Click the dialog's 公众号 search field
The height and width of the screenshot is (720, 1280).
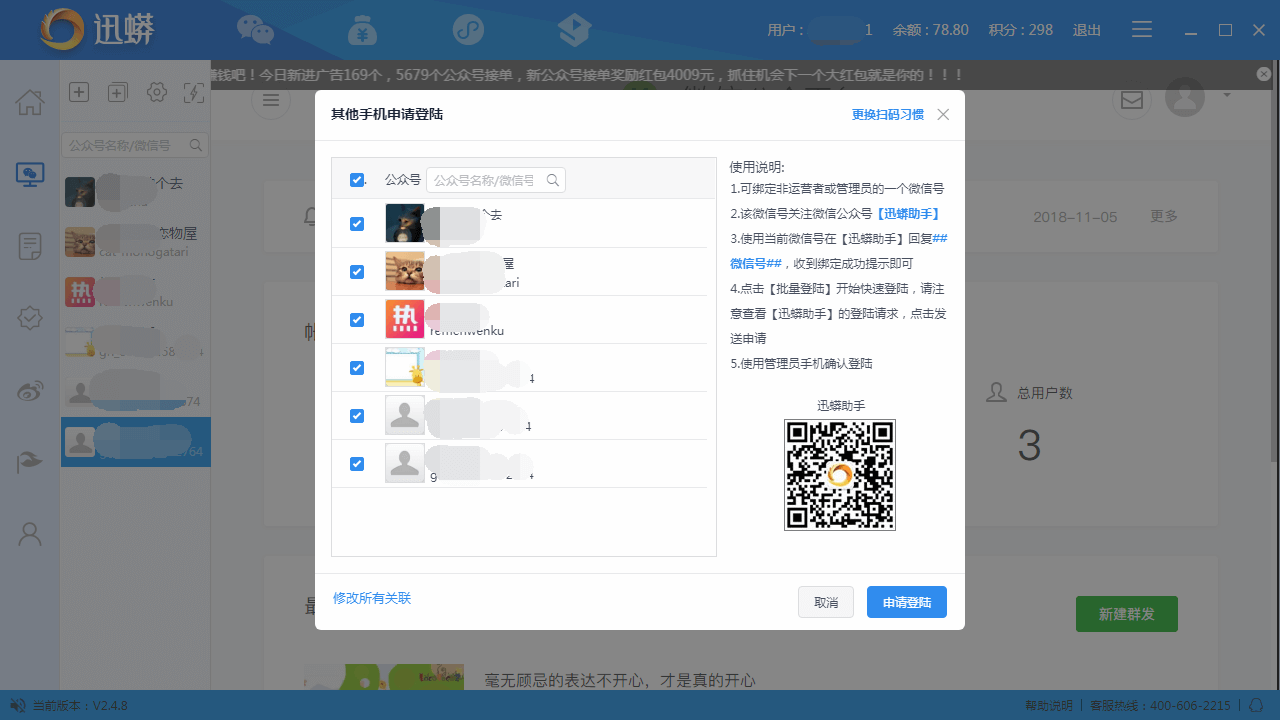pos(487,180)
